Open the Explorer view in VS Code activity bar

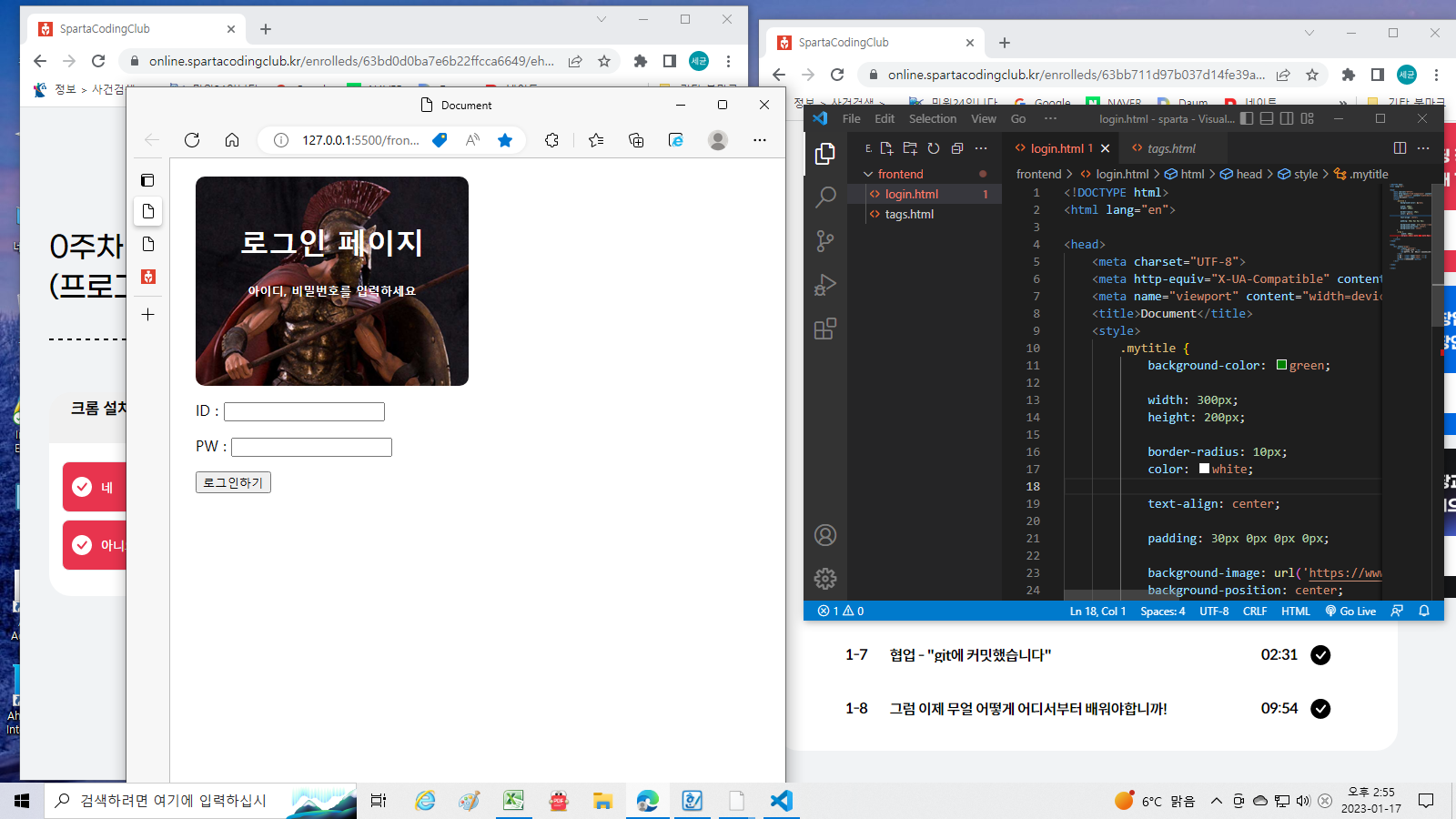pos(825,154)
